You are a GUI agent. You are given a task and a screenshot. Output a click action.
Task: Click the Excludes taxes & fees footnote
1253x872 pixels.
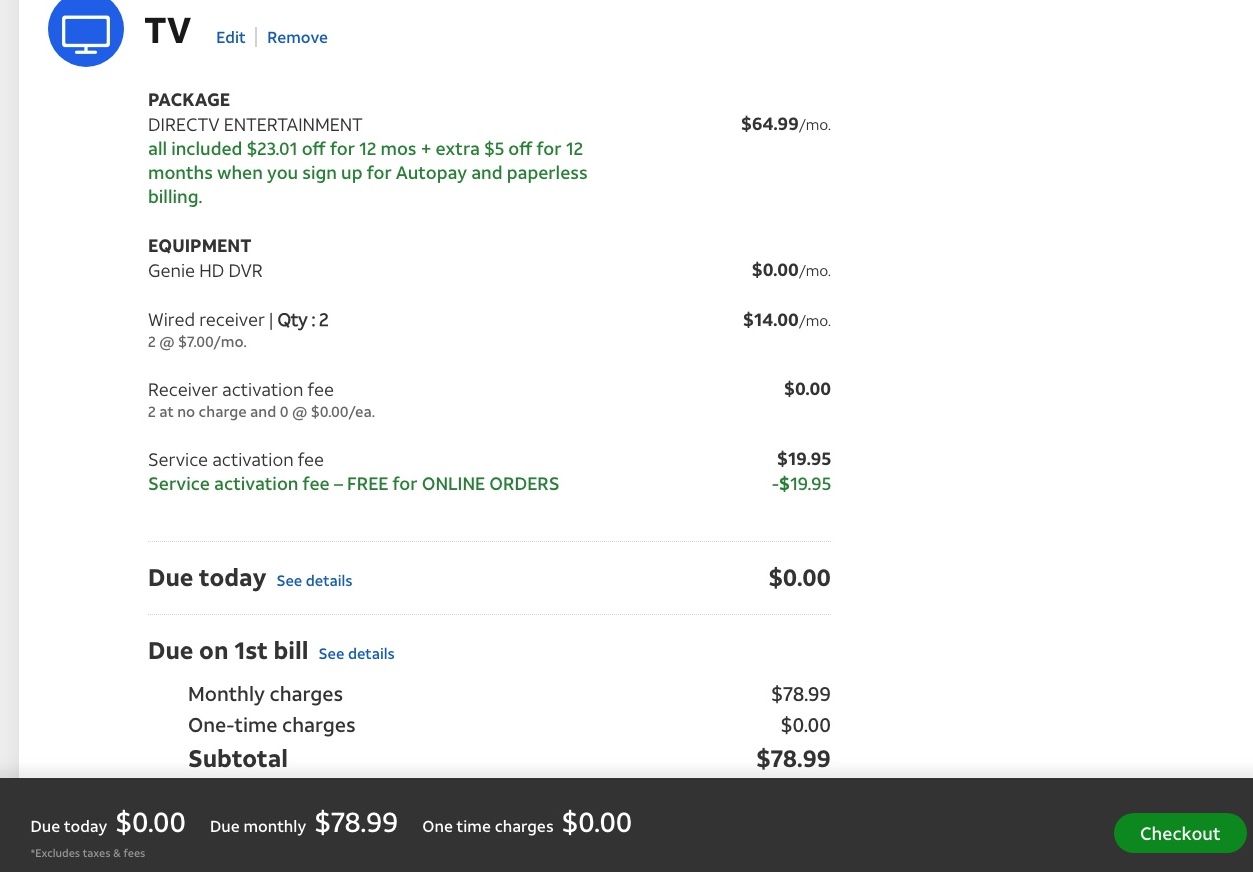88,853
